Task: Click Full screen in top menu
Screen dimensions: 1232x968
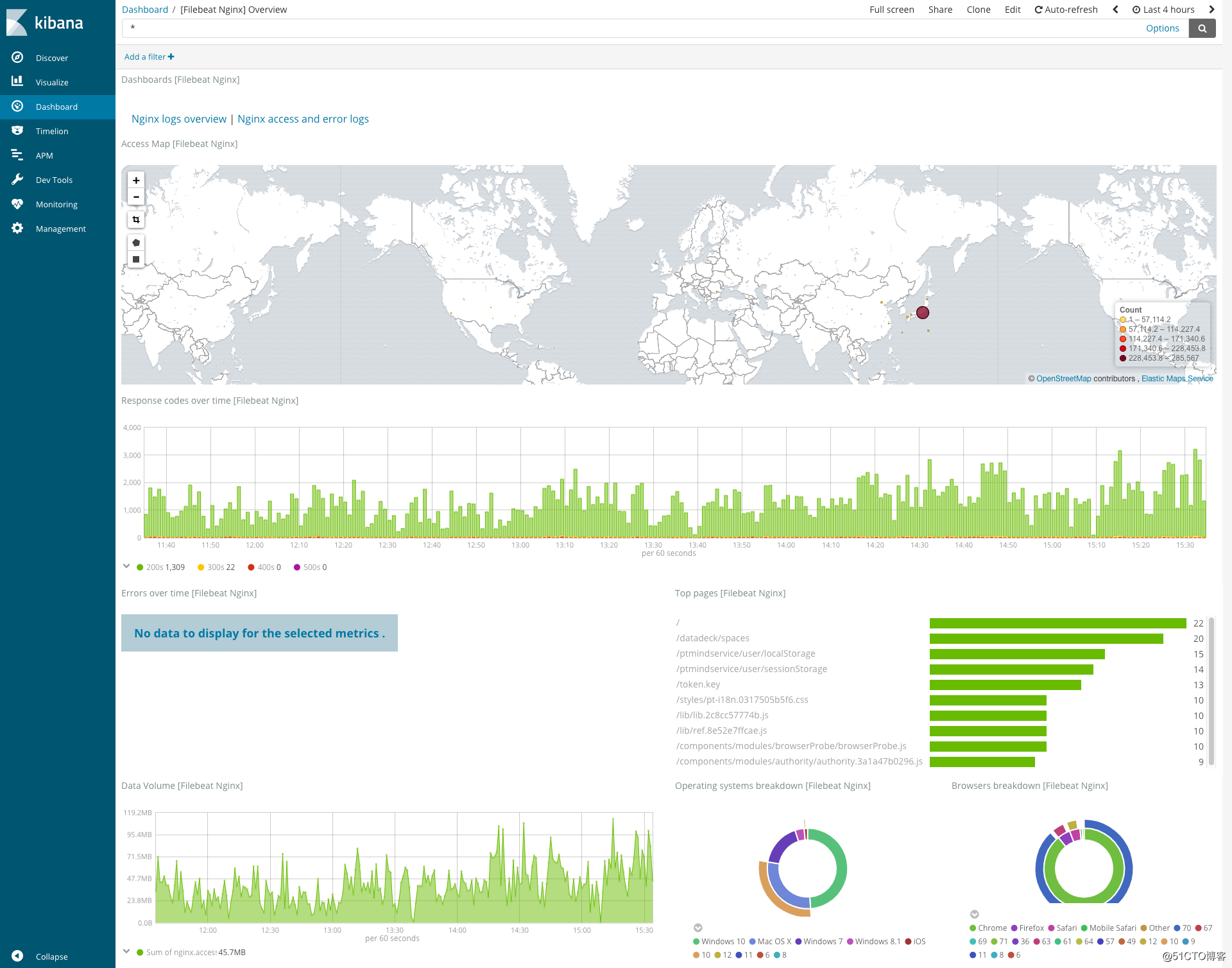Action: pos(891,10)
